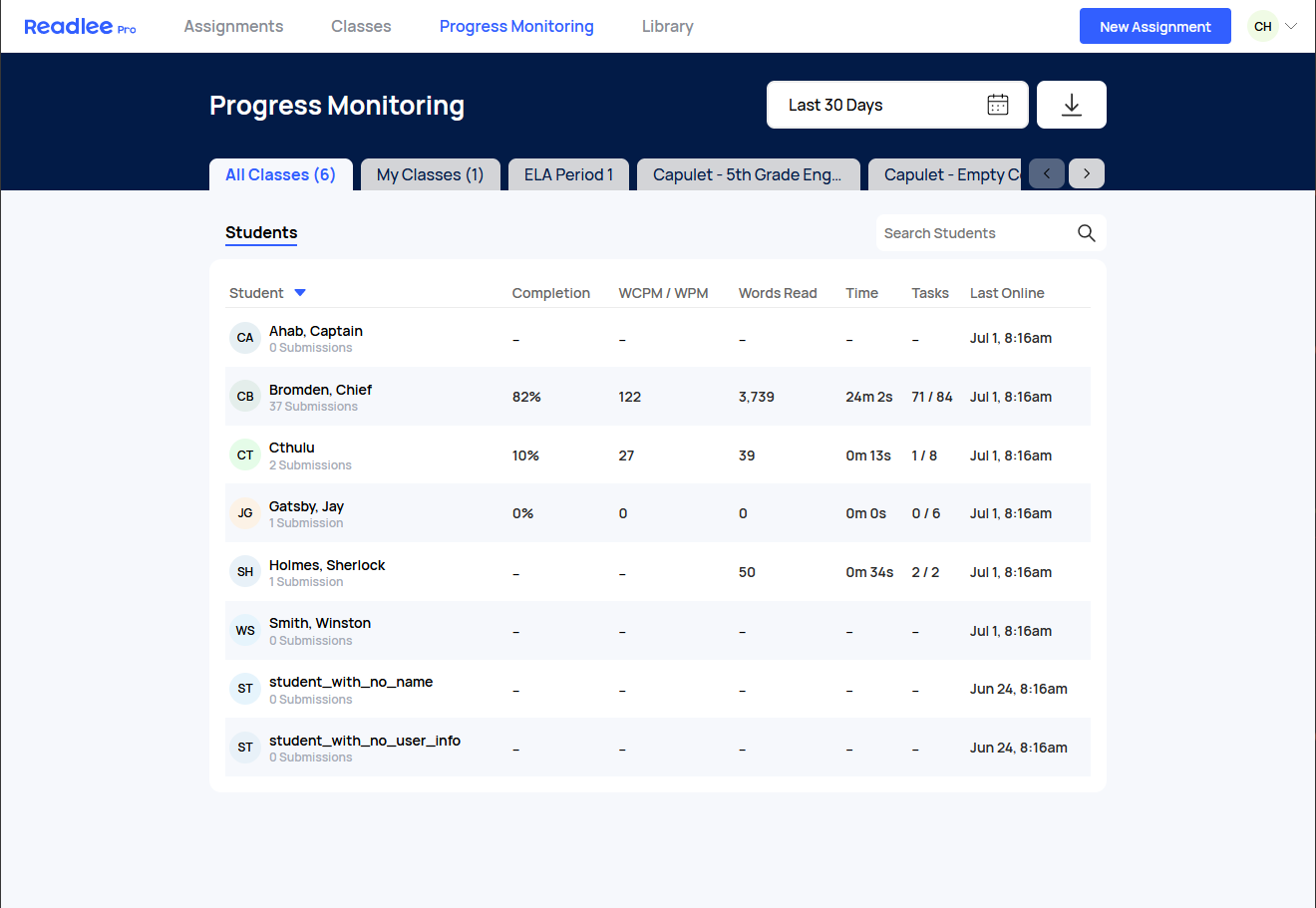1316x908 pixels.
Task: Go to Assignments in the navigation
Action: click(x=233, y=26)
